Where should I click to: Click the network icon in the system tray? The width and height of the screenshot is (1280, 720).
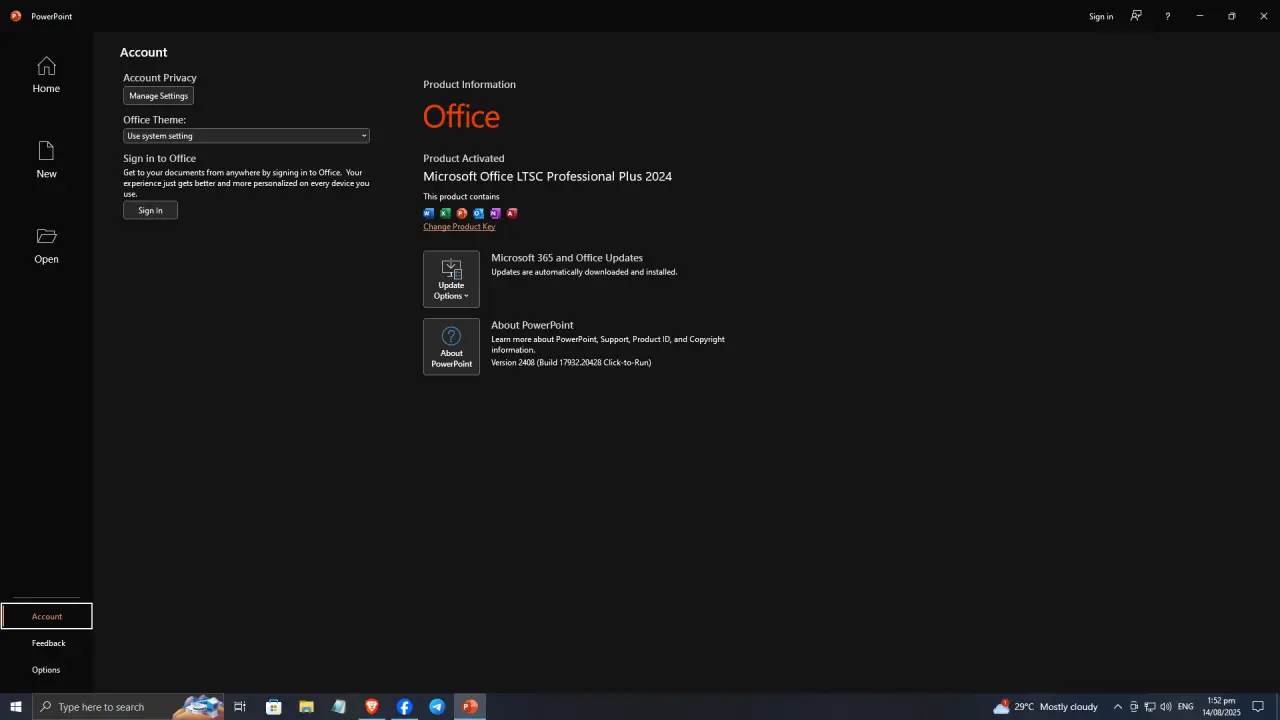click(1150, 707)
